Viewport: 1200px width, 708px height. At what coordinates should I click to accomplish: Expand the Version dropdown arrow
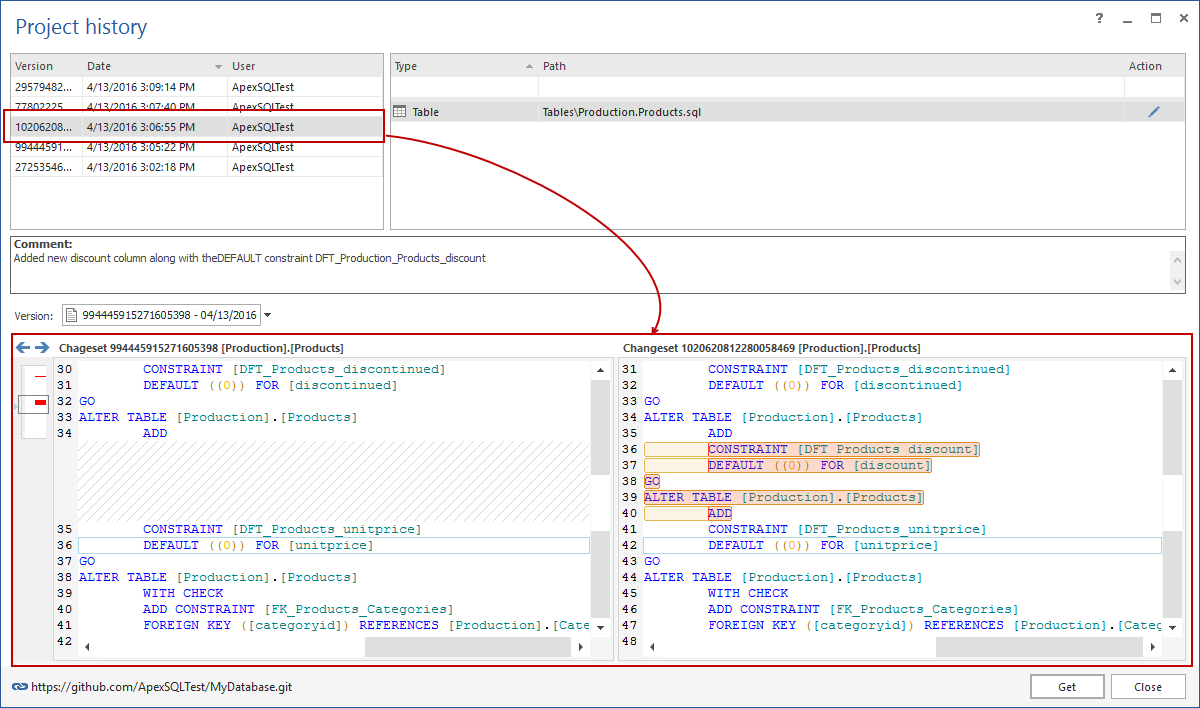tap(268, 316)
